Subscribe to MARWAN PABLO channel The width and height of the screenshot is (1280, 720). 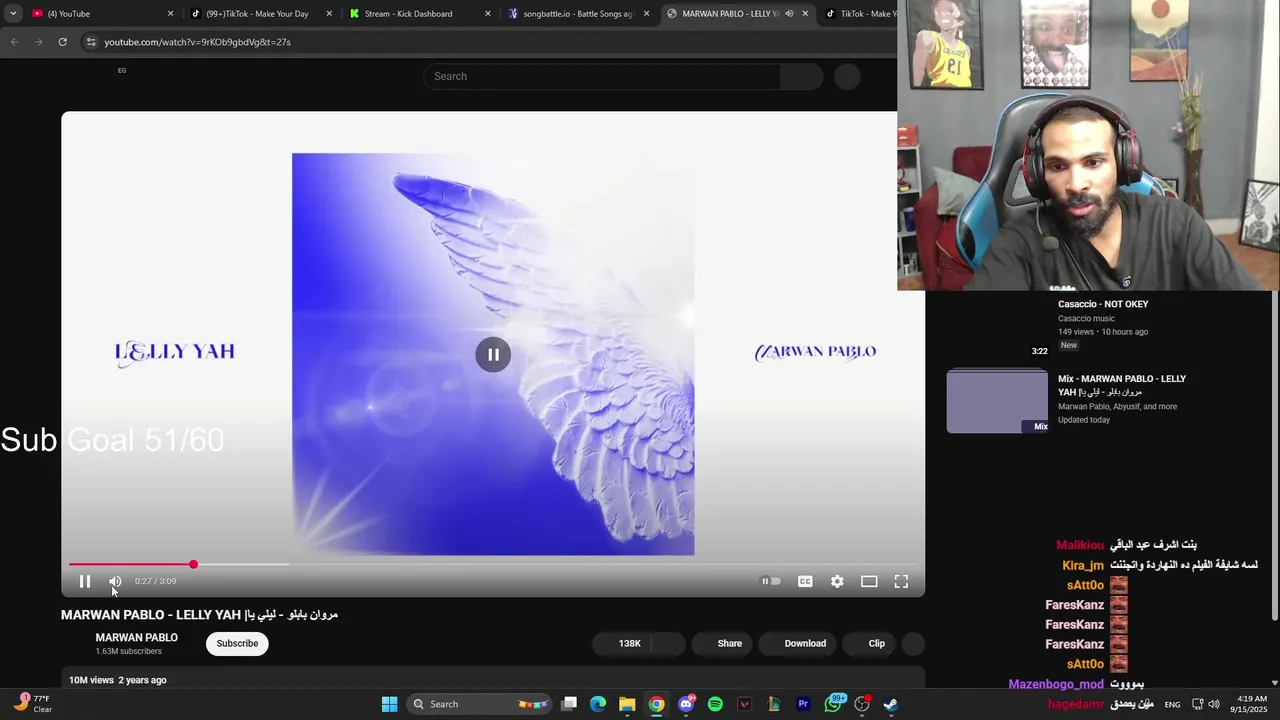pos(237,643)
